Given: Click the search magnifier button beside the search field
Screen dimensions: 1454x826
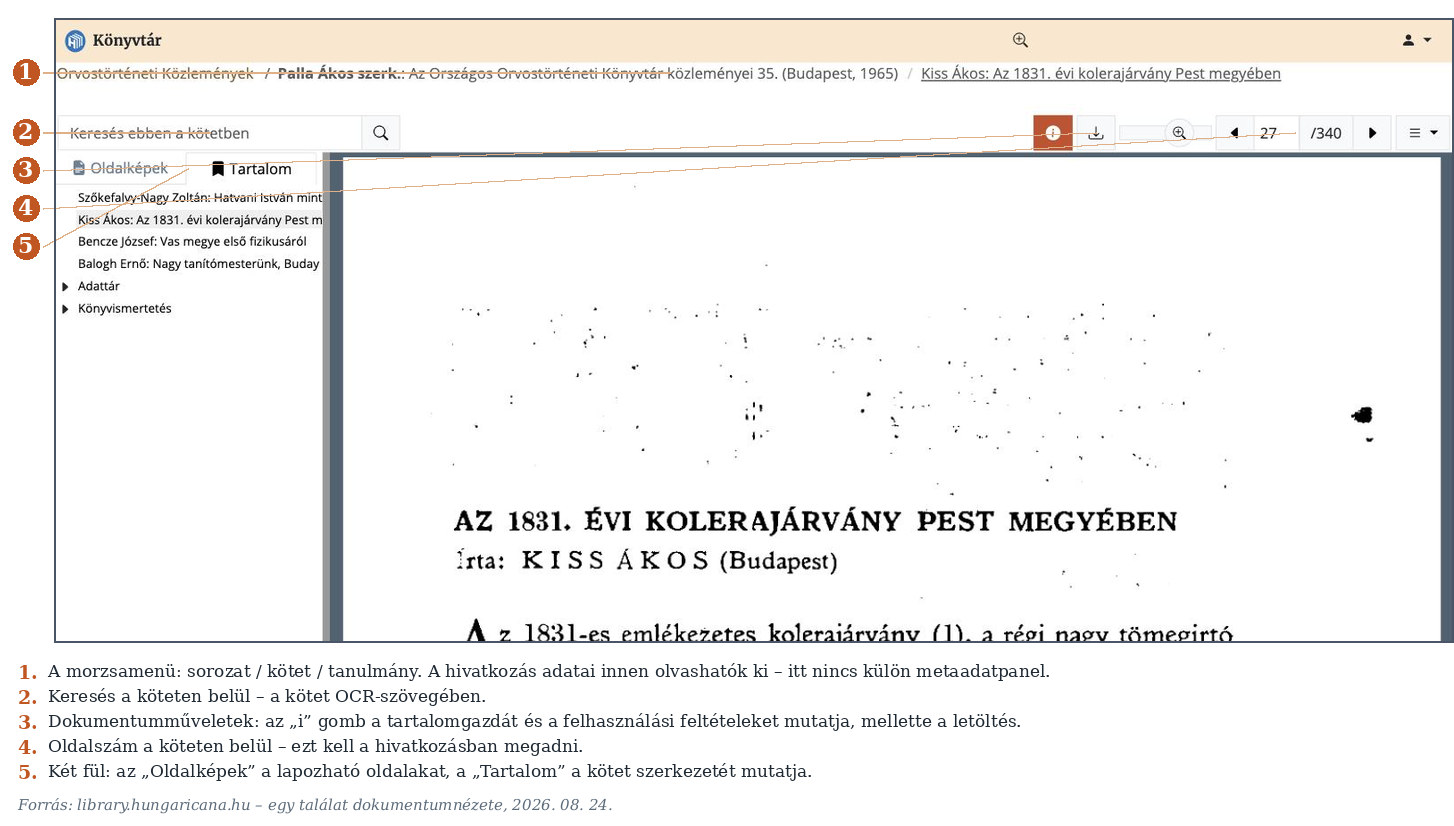Looking at the screenshot, I should (x=381, y=133).
